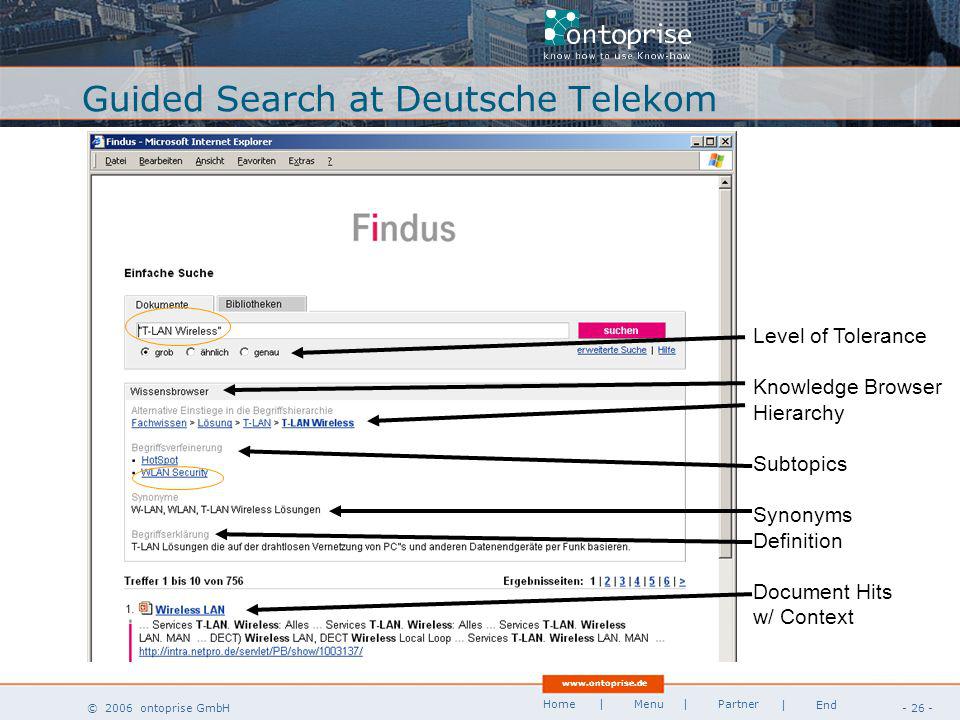960x720 pixels.
Task: Open the document icon beside Wireless LAN result
Action: click(x=145, y=608)
